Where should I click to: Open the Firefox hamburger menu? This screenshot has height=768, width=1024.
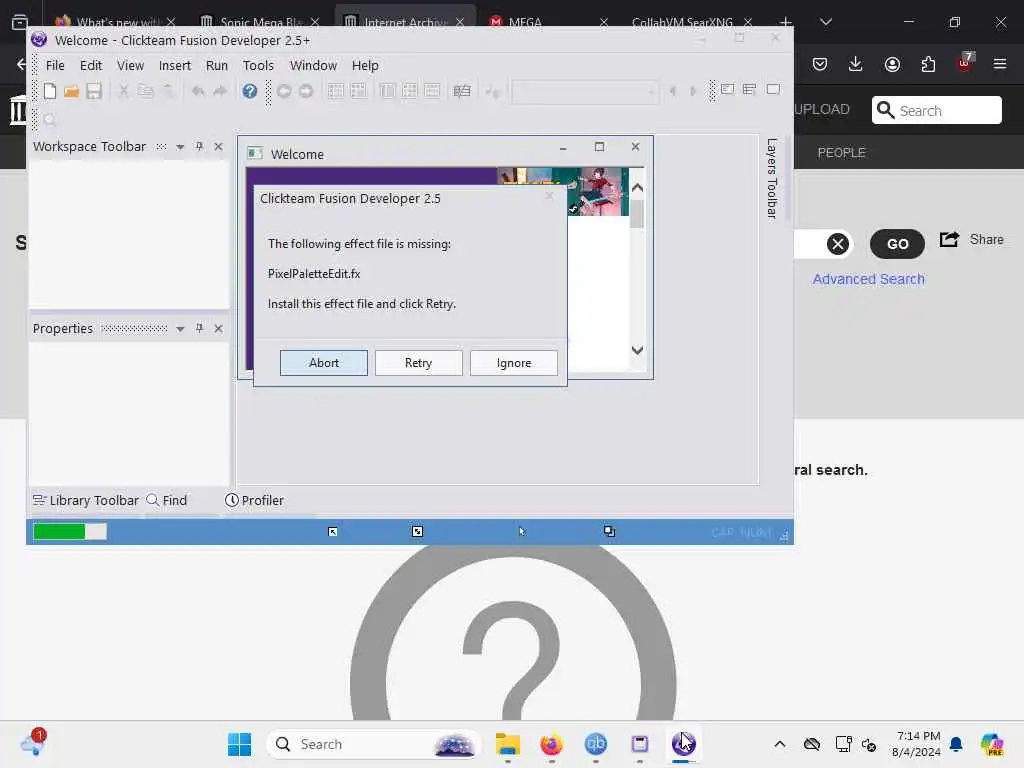point(1000,64)
